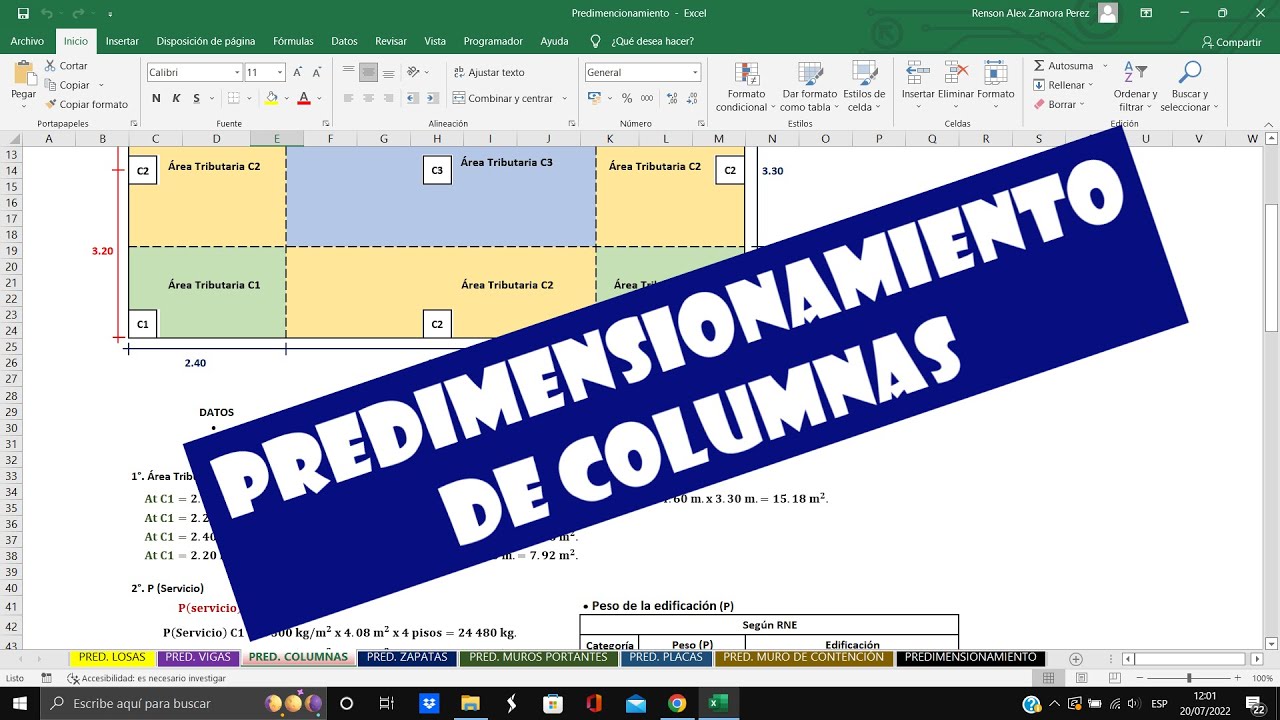Viewport: 1280px width, 720px height.
Task: Align text right
Action: pos(387,98)
